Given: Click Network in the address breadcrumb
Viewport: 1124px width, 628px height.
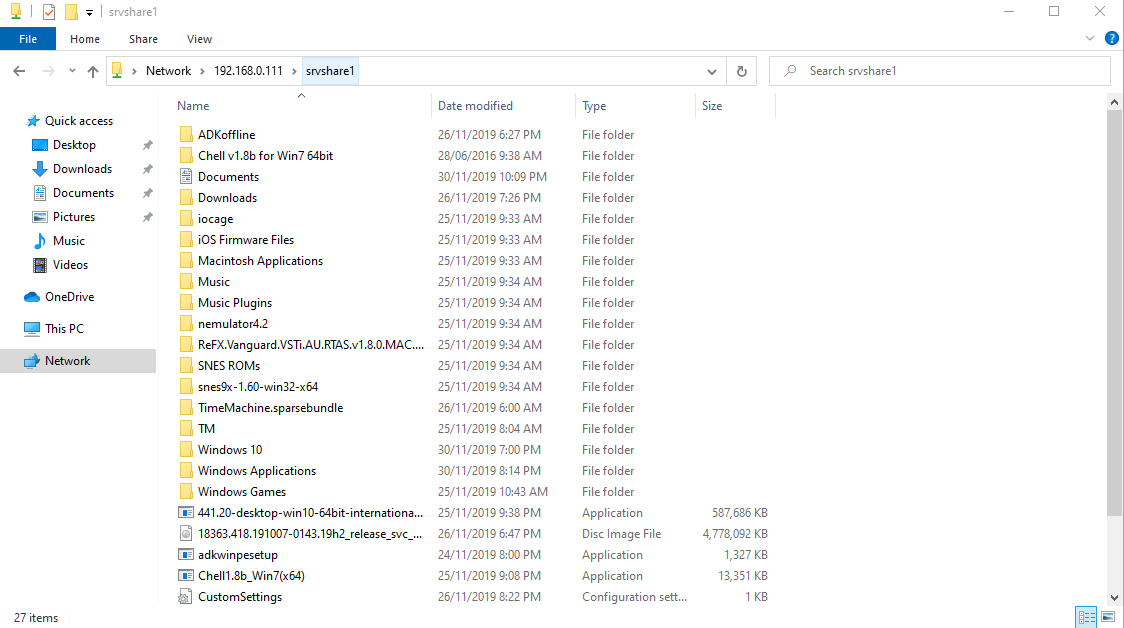Looking at the screenshot, I should point(168,71).
